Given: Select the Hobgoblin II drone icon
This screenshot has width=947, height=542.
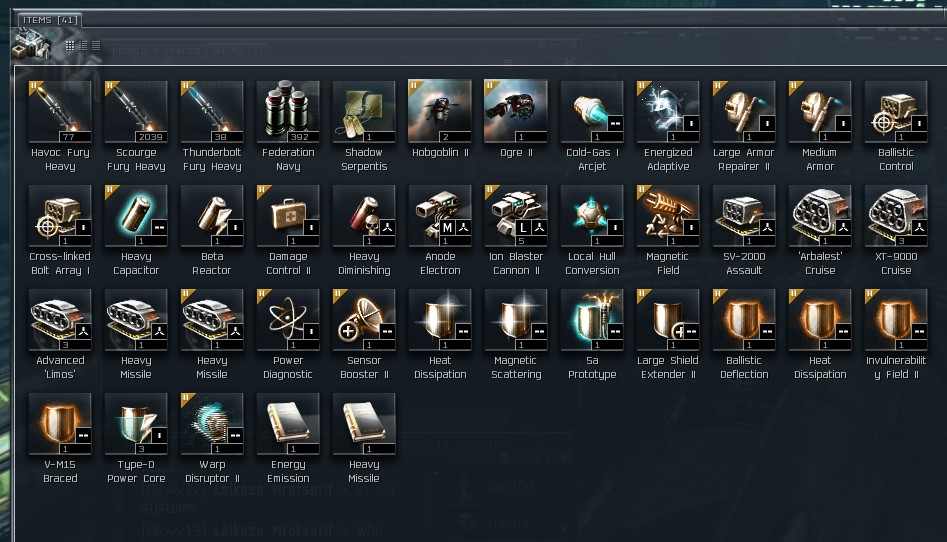Looking at the screenshot, I should pos(440,112).
